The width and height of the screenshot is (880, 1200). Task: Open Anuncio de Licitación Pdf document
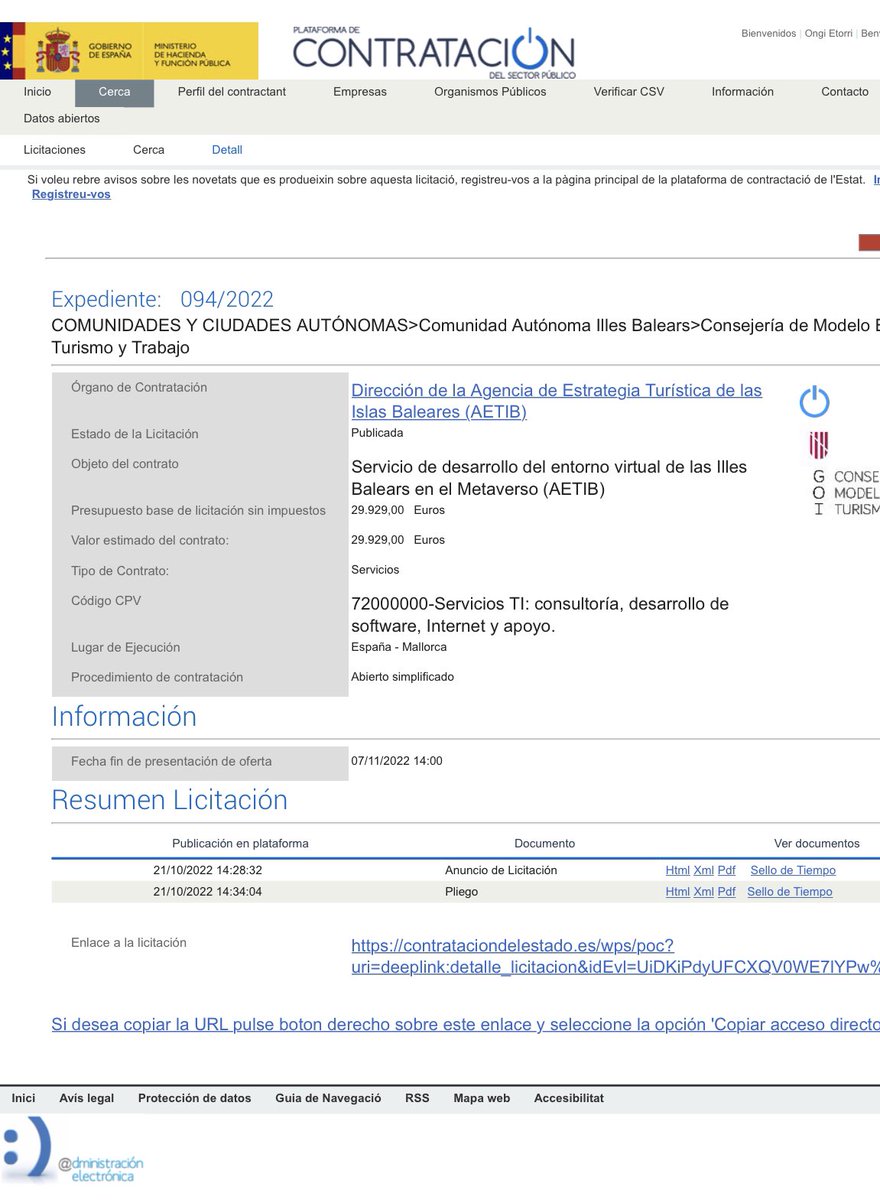click(727, 871)
